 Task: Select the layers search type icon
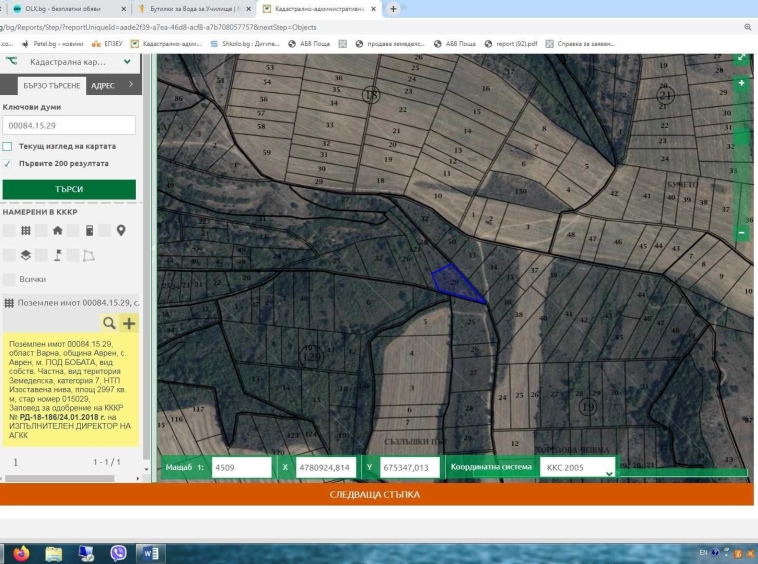pyautogui.click(x=26, y=255)
